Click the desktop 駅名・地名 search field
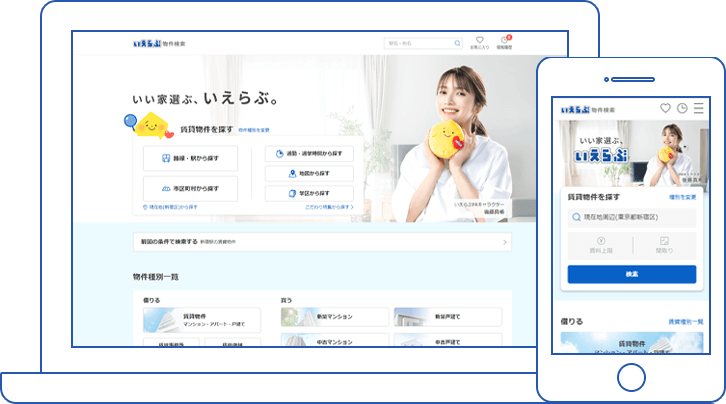Screen dimensions: 726x404 click(x=418, y=43)
